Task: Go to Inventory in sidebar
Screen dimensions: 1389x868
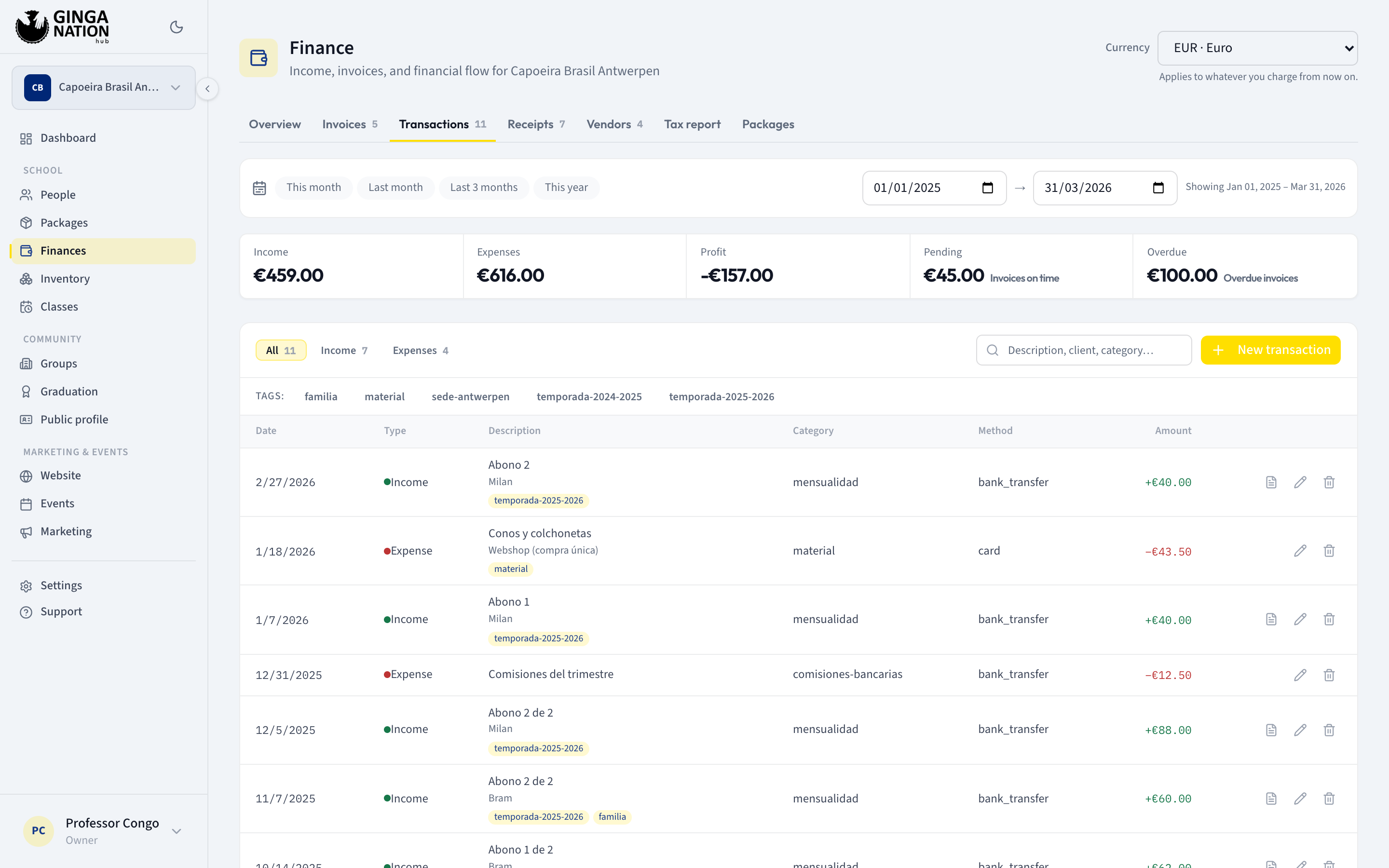Action: [x=103, y=279]
